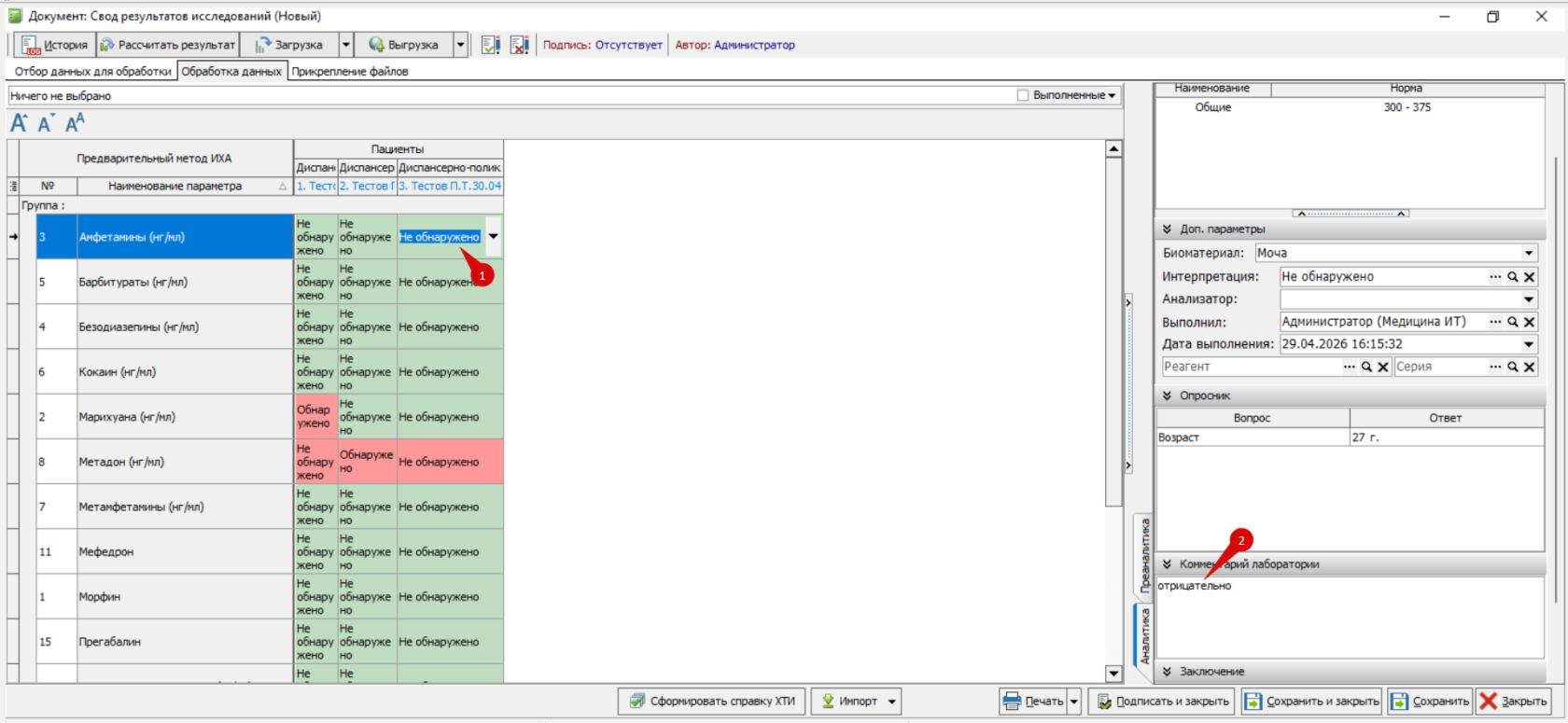
Task: Click the Ничего не выбрано filter field
Action: click(509, 95)
